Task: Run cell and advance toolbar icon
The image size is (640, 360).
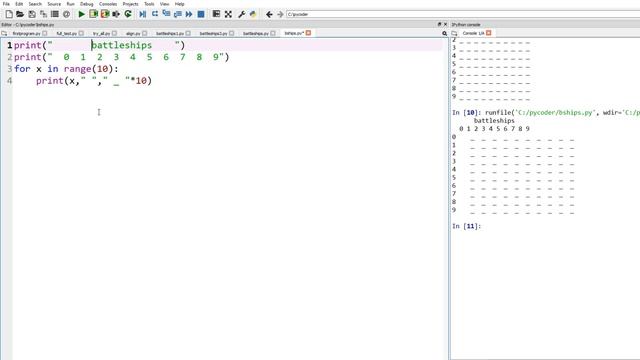Action: click(x=105, y=14)
